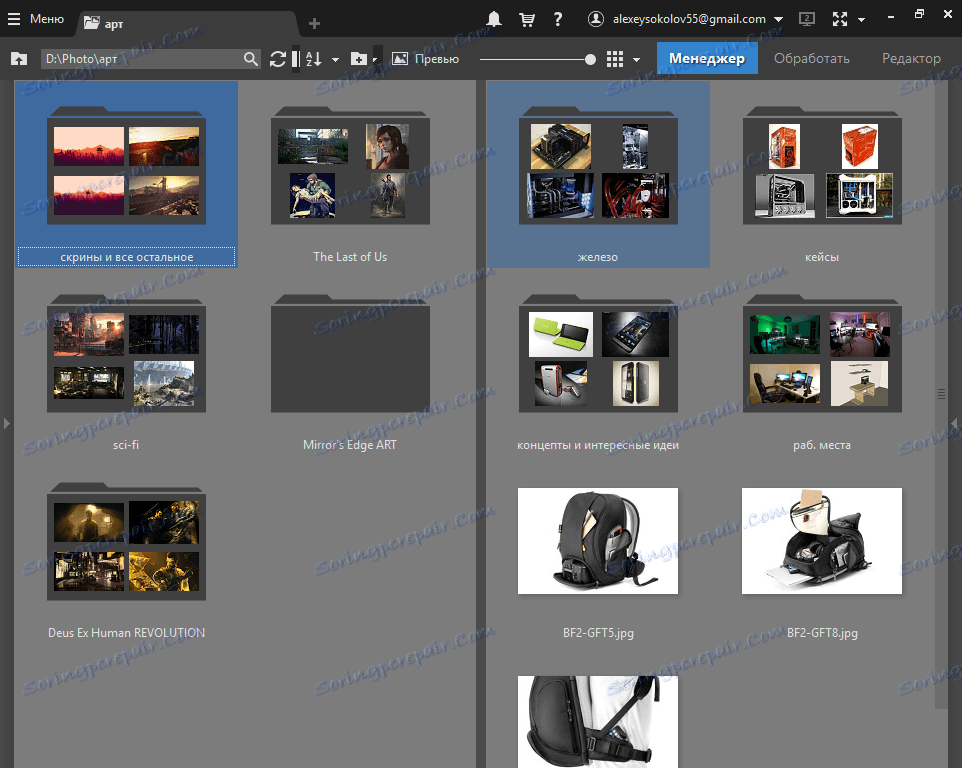Click the кейсы folder name label
The image size is (962, 768).
tap(822, 257)
